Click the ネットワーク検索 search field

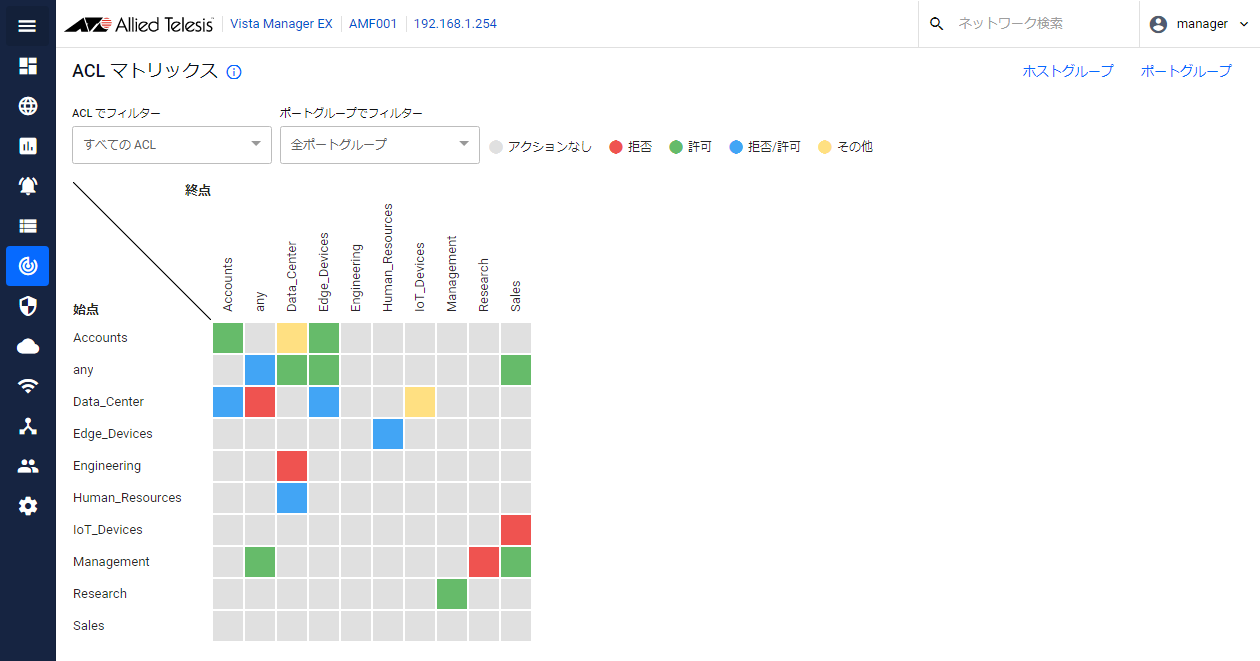click(x=1029, y=24)
